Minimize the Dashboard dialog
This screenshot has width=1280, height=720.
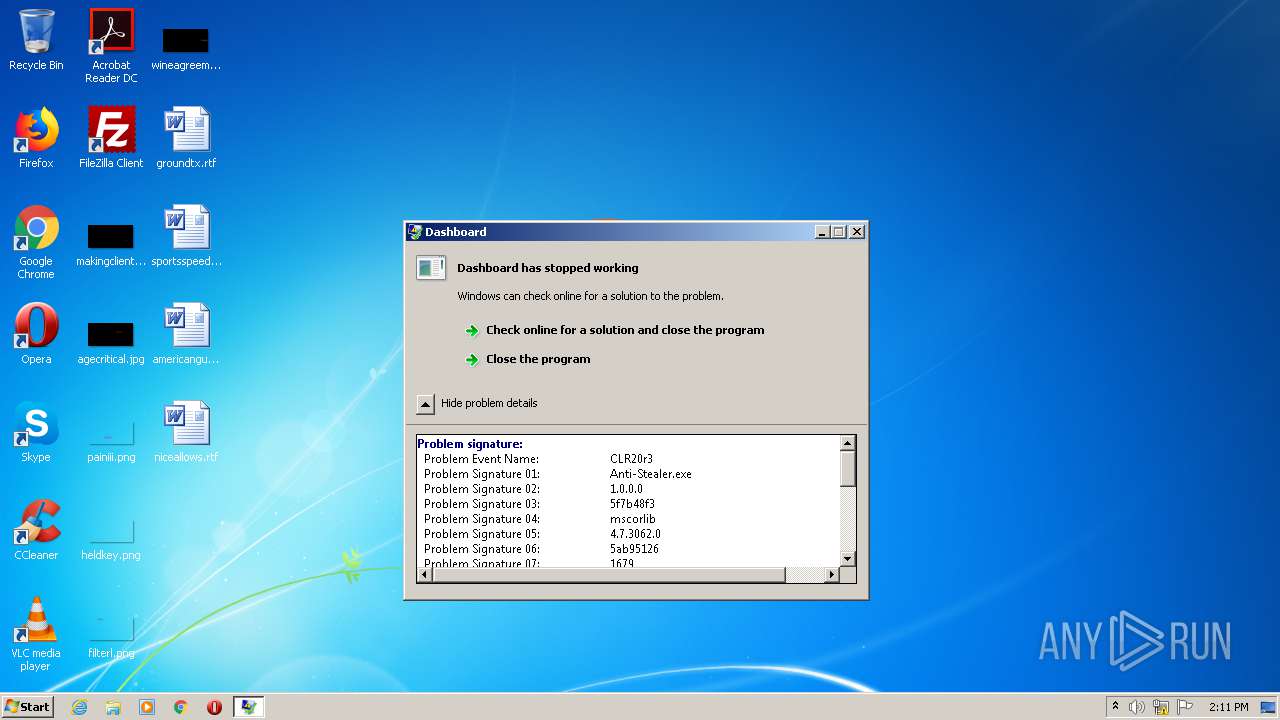822,232
